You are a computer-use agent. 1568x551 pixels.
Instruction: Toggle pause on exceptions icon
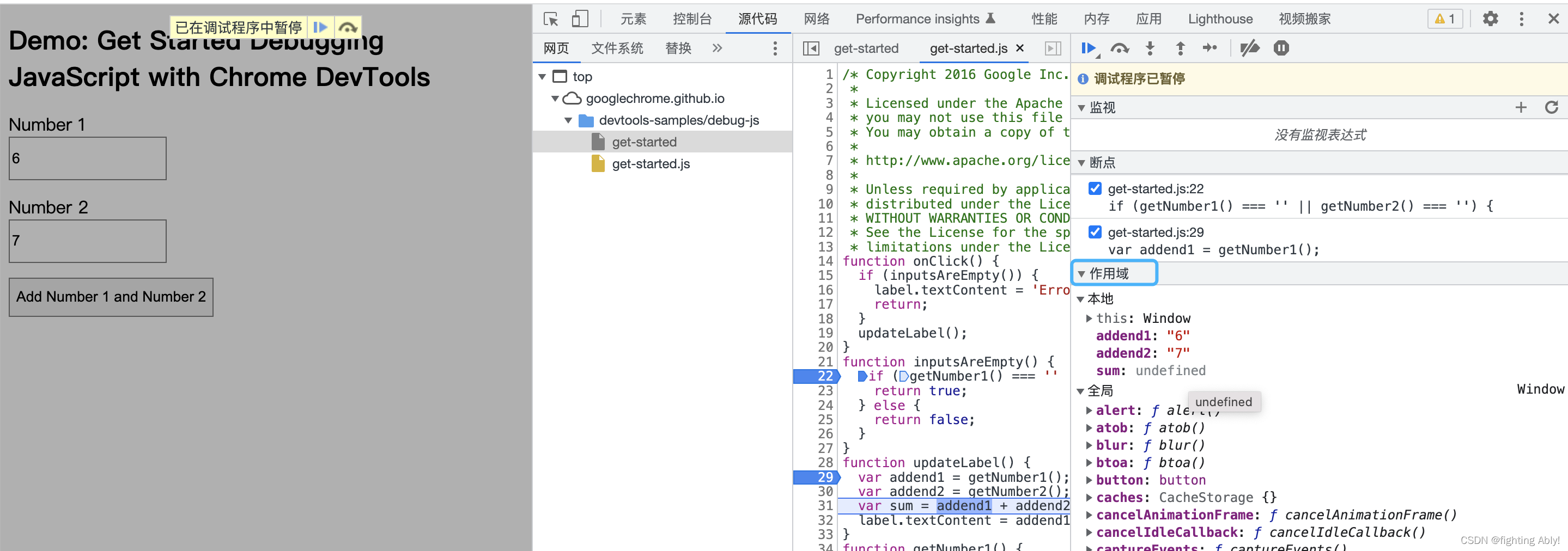point(1281,48)
